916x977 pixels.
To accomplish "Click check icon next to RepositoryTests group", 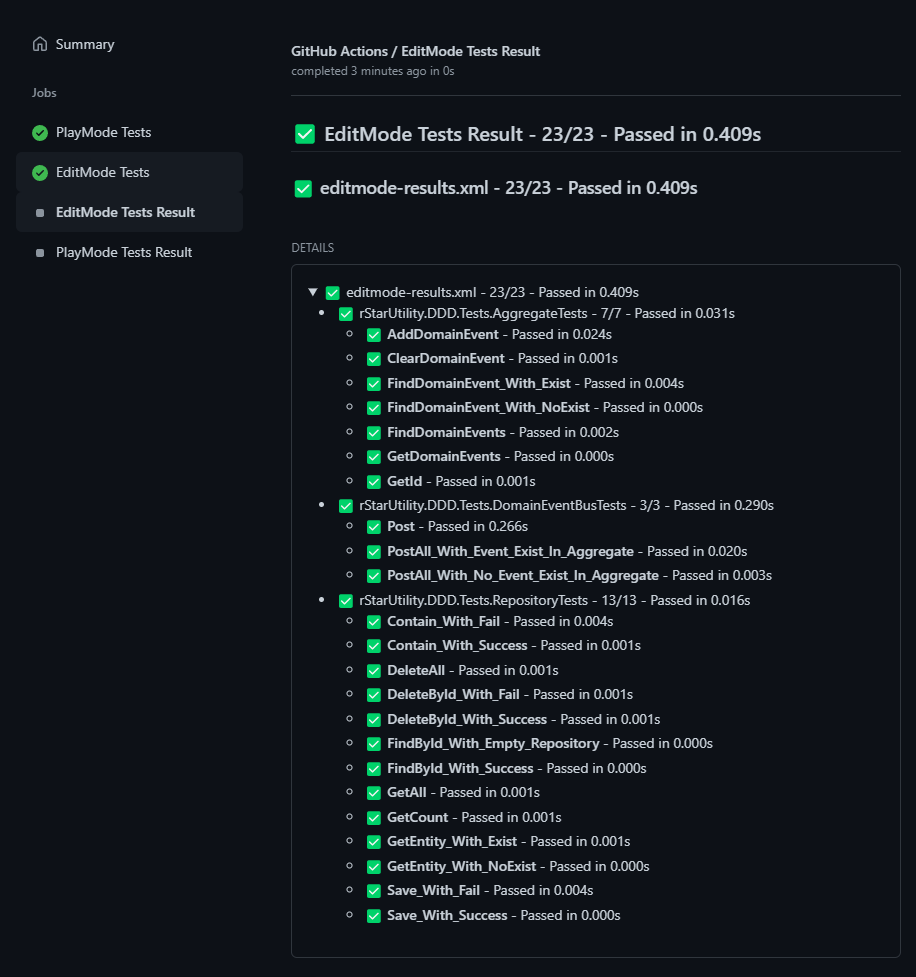I will point(346,601).
